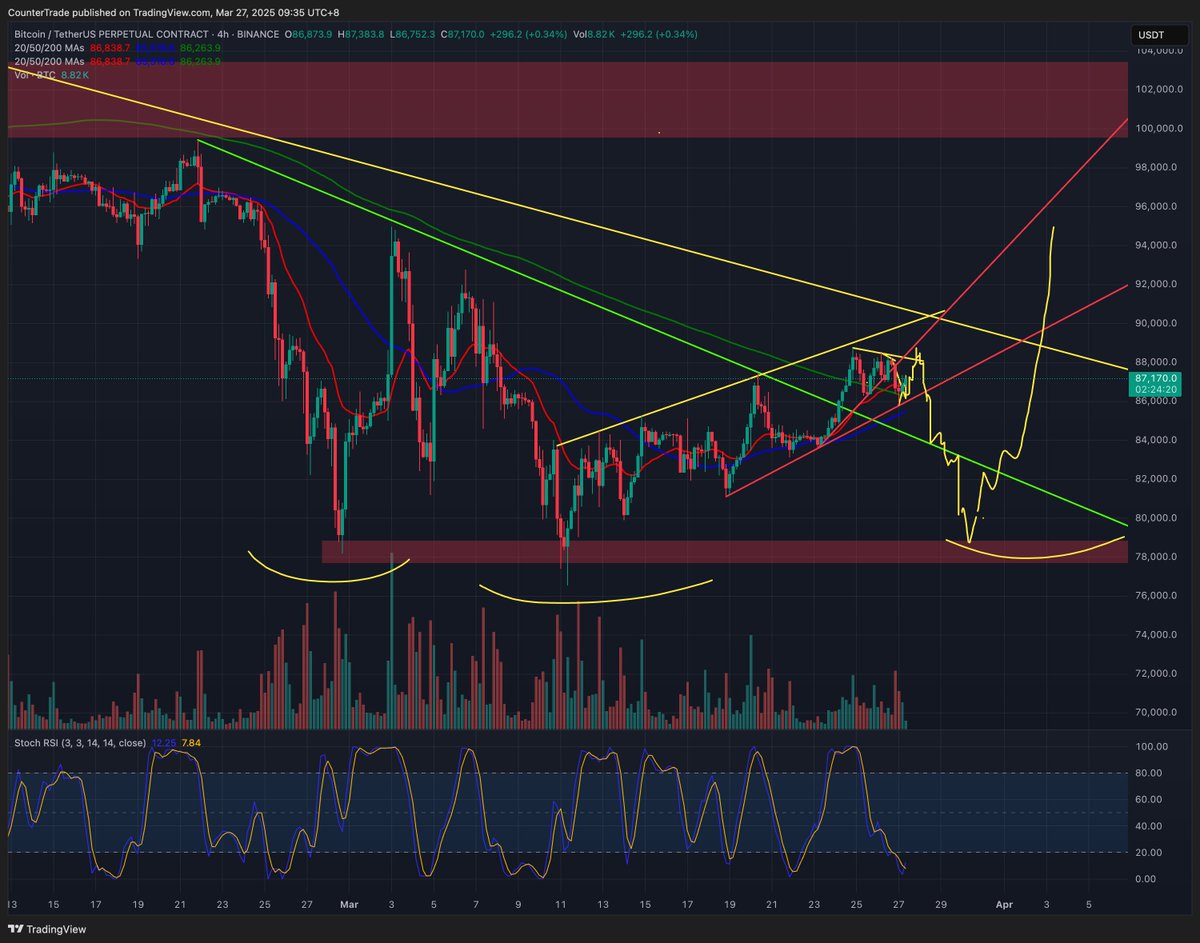Click the CounterTrade publisher name

pyautogui.click(x=40, y=10)
